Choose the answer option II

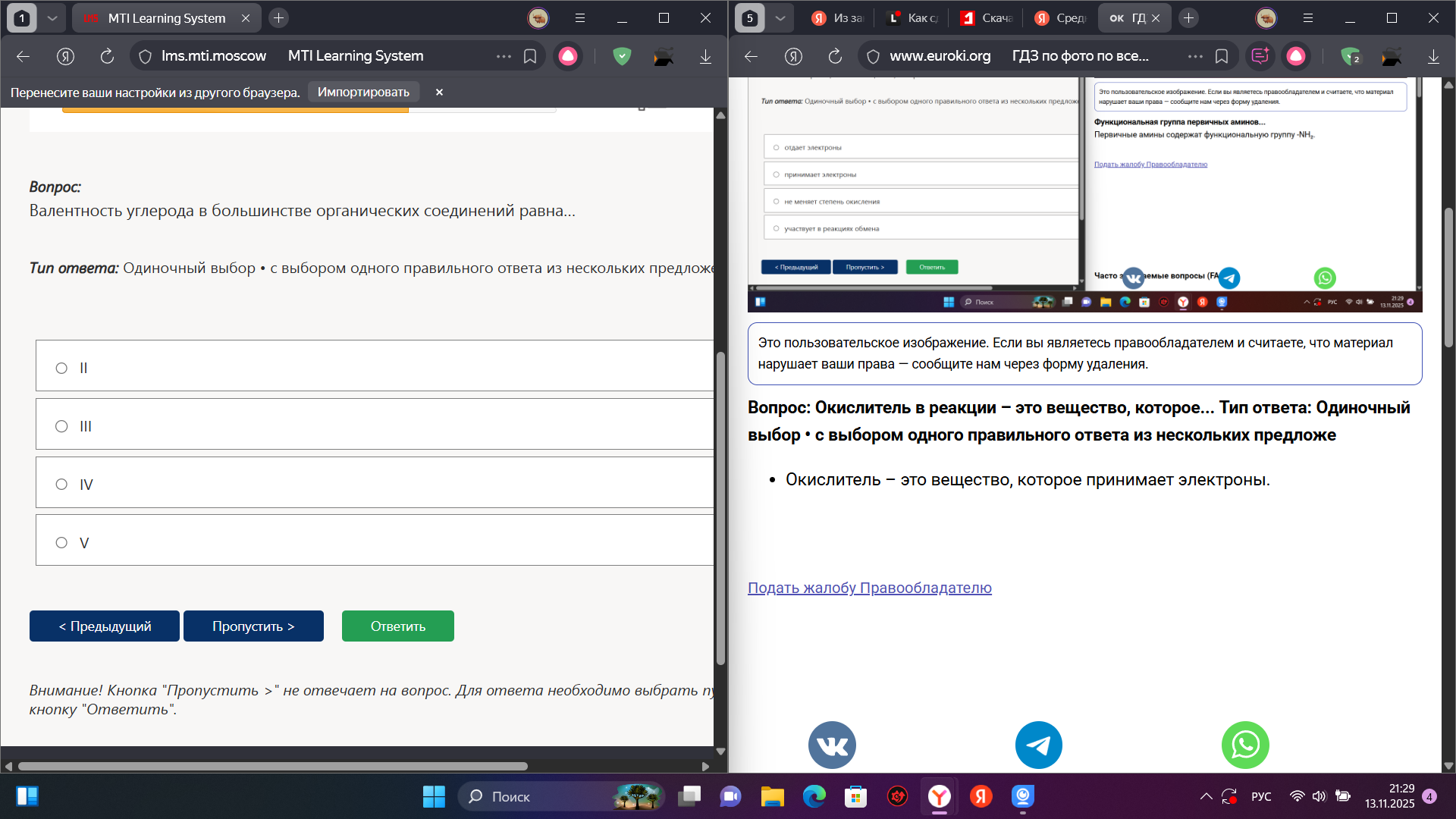(x=375, y=367)
